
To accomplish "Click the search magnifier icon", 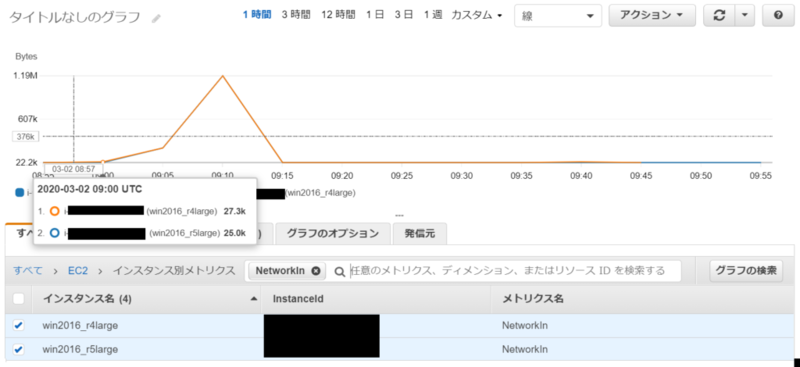I will 340,272.
